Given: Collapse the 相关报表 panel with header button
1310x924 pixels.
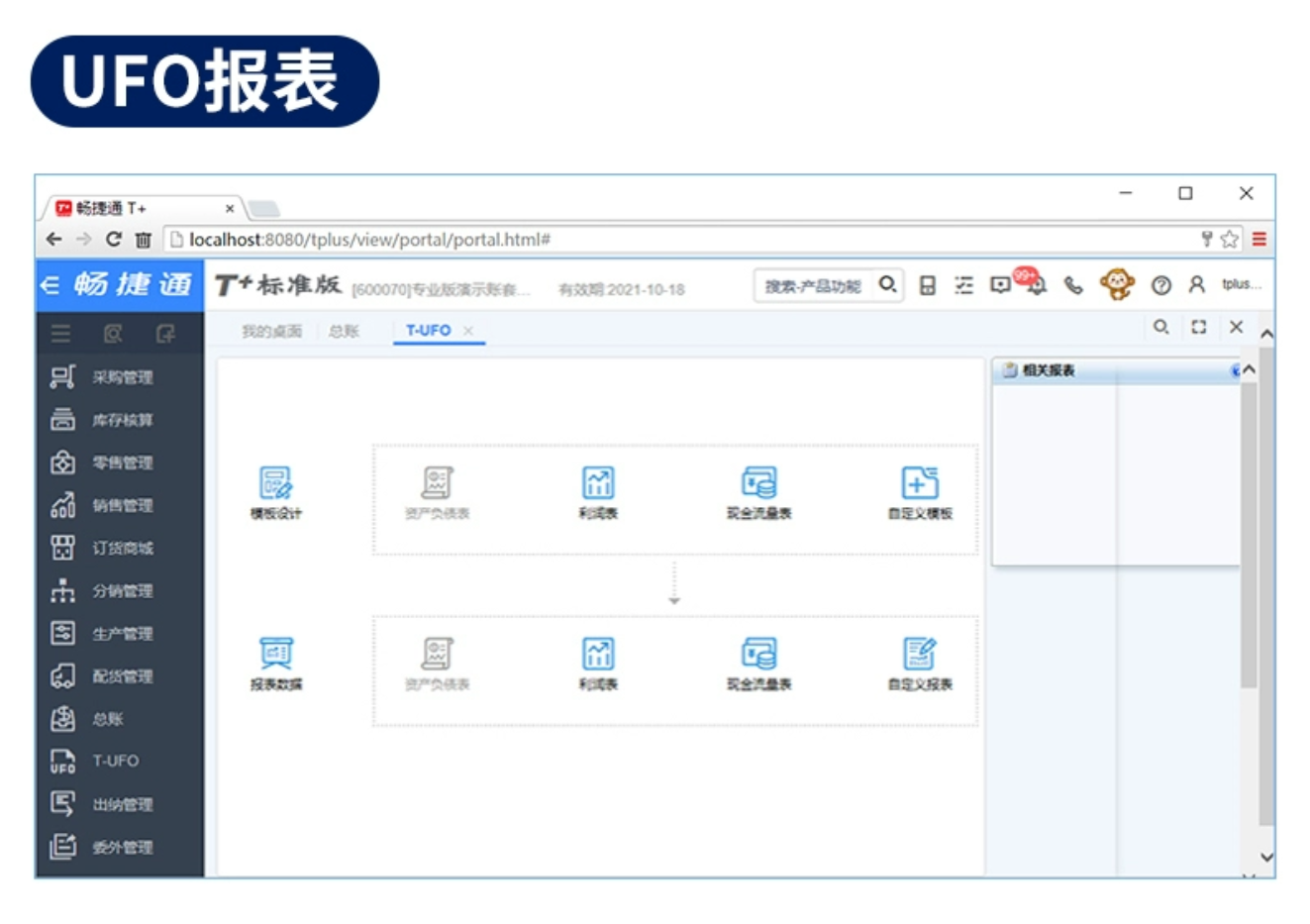Looking at the screenshot, I should click(x=1235, y=370).
